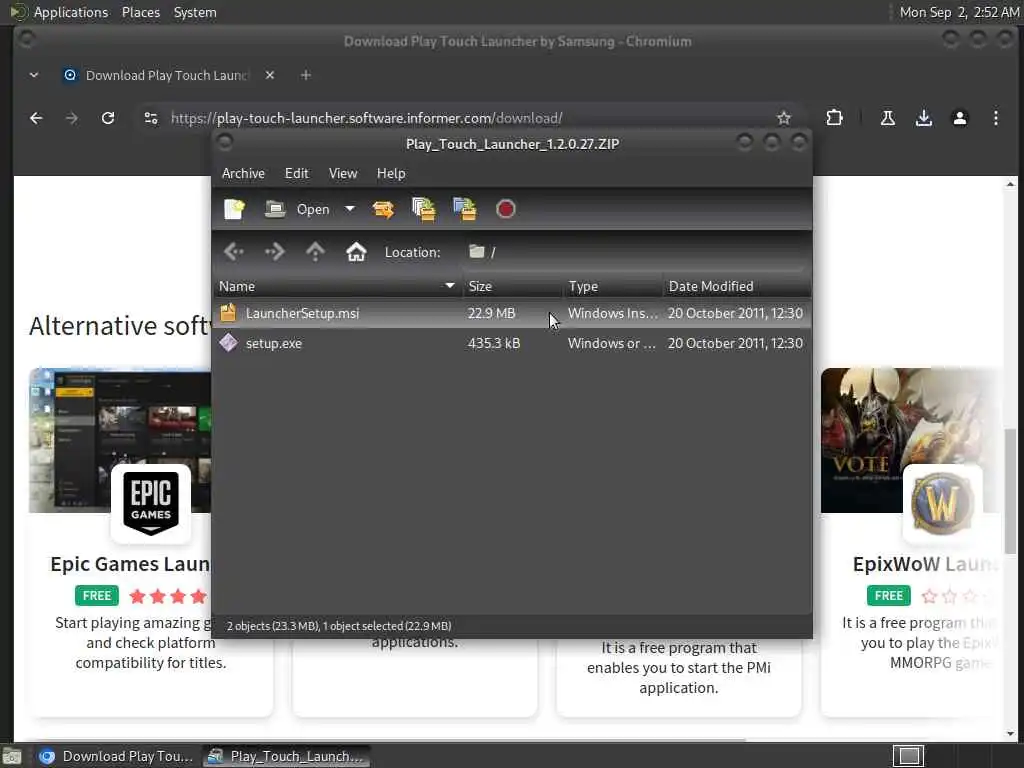The image size is (1024, 768).
Task: Open Chromium extensions puzzle icon
Action: [834, 118]
